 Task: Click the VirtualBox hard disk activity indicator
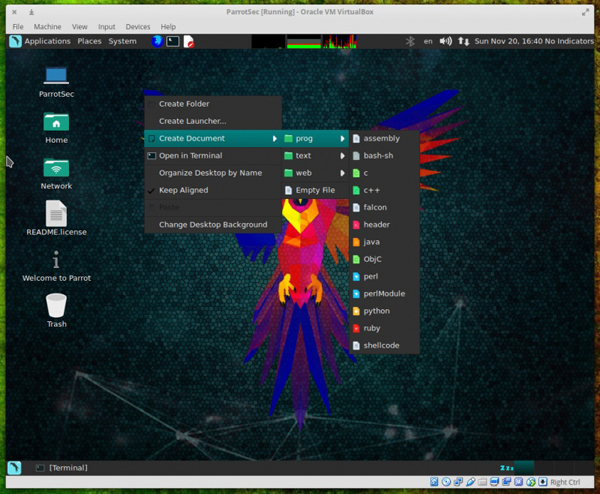[x=434, y=482]
